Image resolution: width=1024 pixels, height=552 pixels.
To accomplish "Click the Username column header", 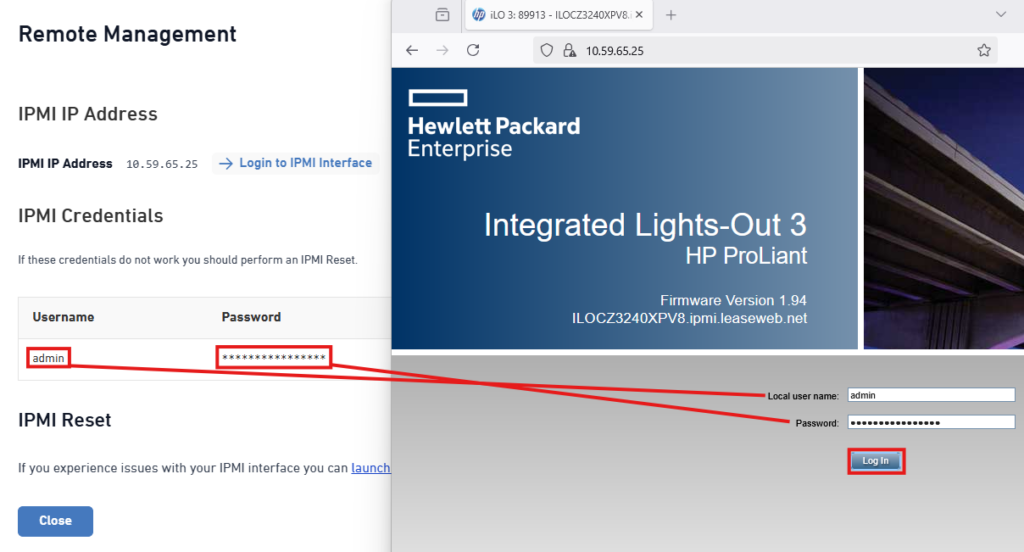I will pos(63,317).
